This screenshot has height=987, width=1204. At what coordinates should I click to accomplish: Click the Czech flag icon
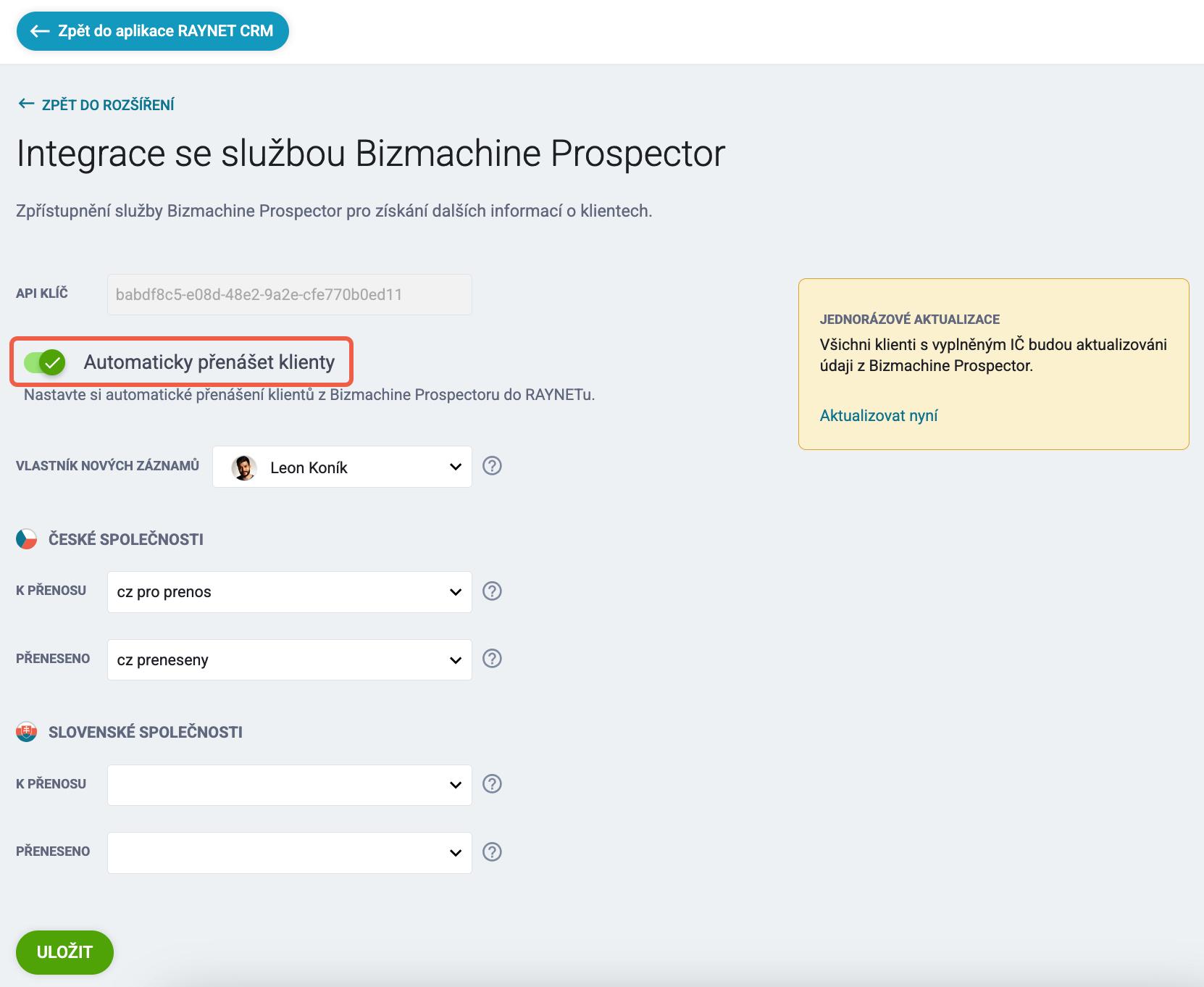coord(27,539)
